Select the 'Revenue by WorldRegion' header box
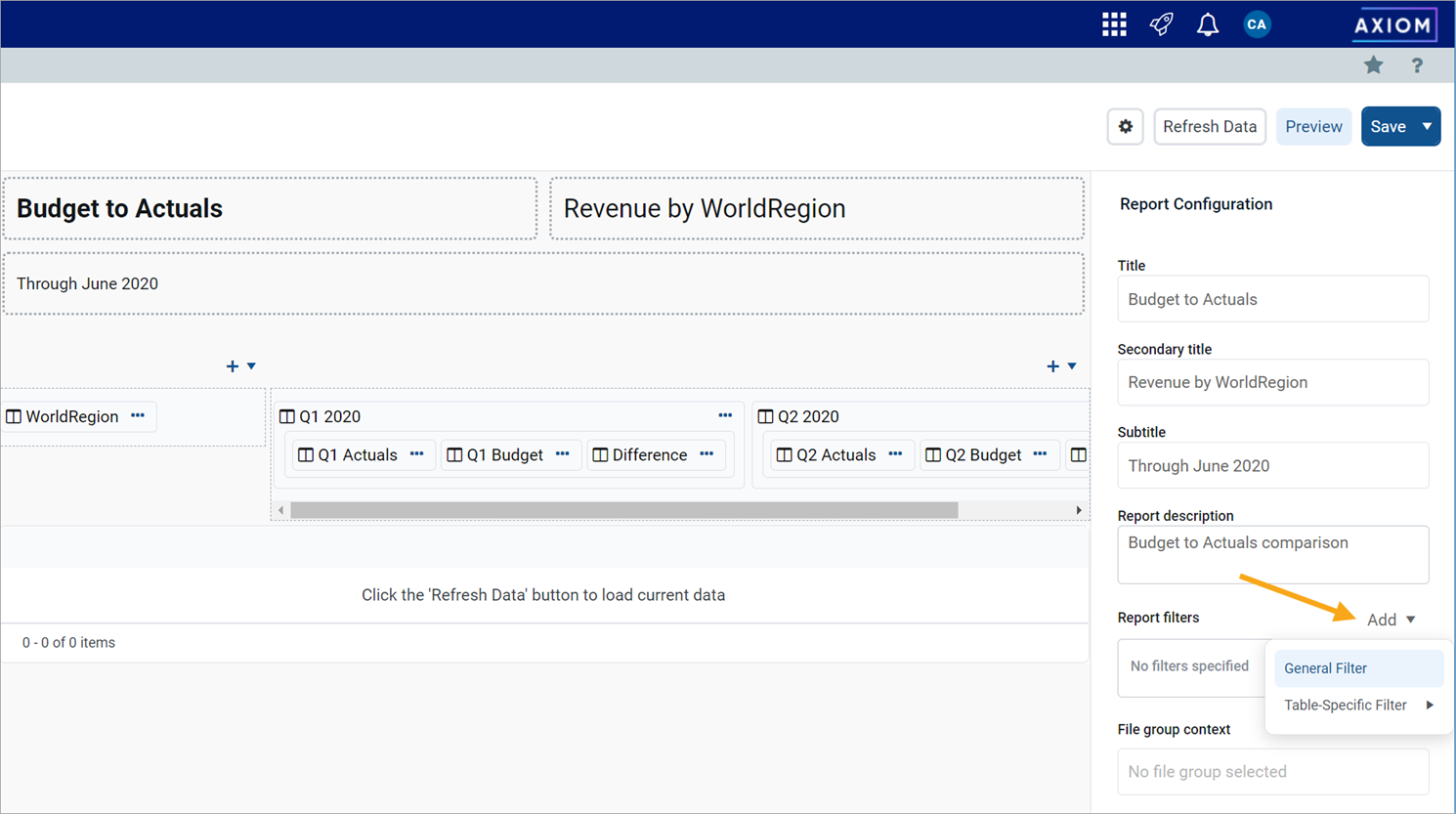Screen dimensions: 1456x814 tap(817, 208)
